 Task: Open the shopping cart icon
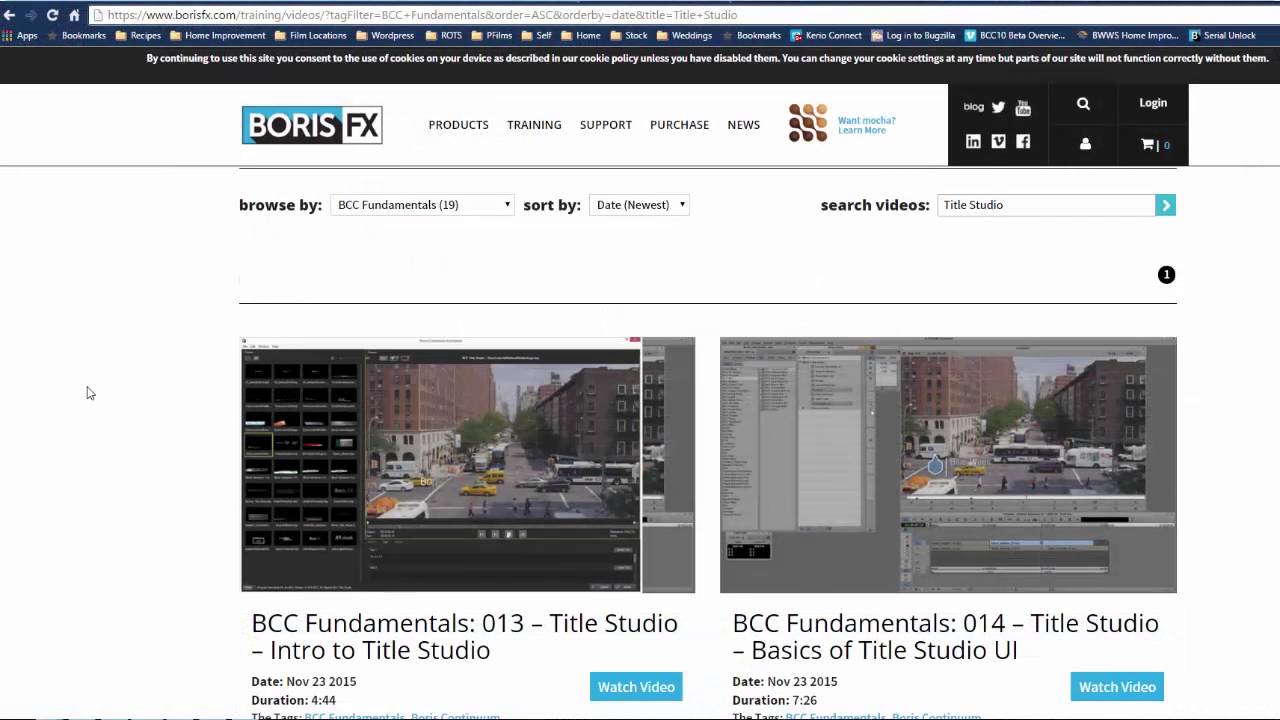coord(1148,144)
